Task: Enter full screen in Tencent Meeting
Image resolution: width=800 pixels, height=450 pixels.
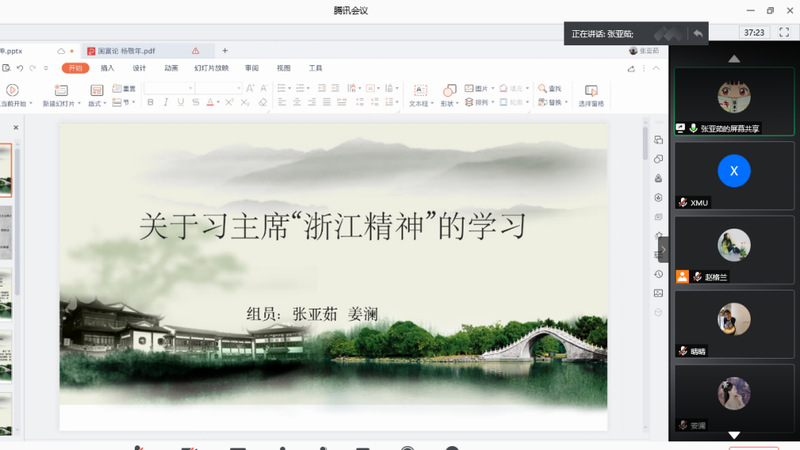Action: [784, 33]
